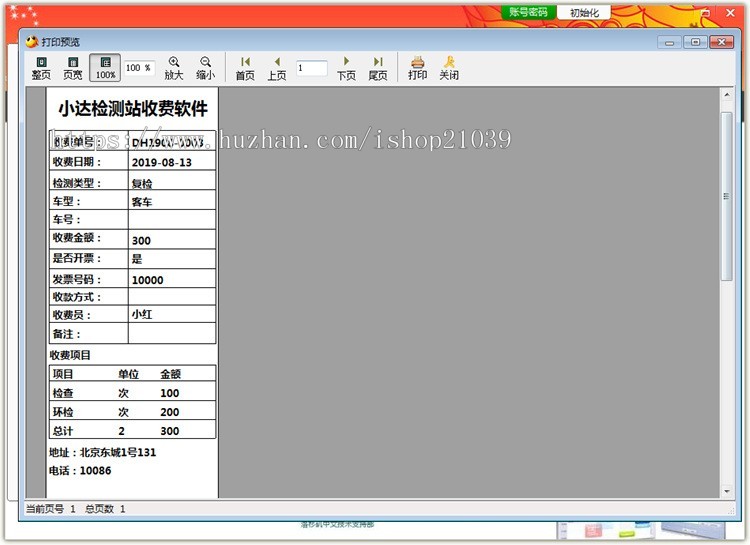Click the vertical scrollbar thumb
The width and height of the screenshot is (750, 545).
[727, 196]
